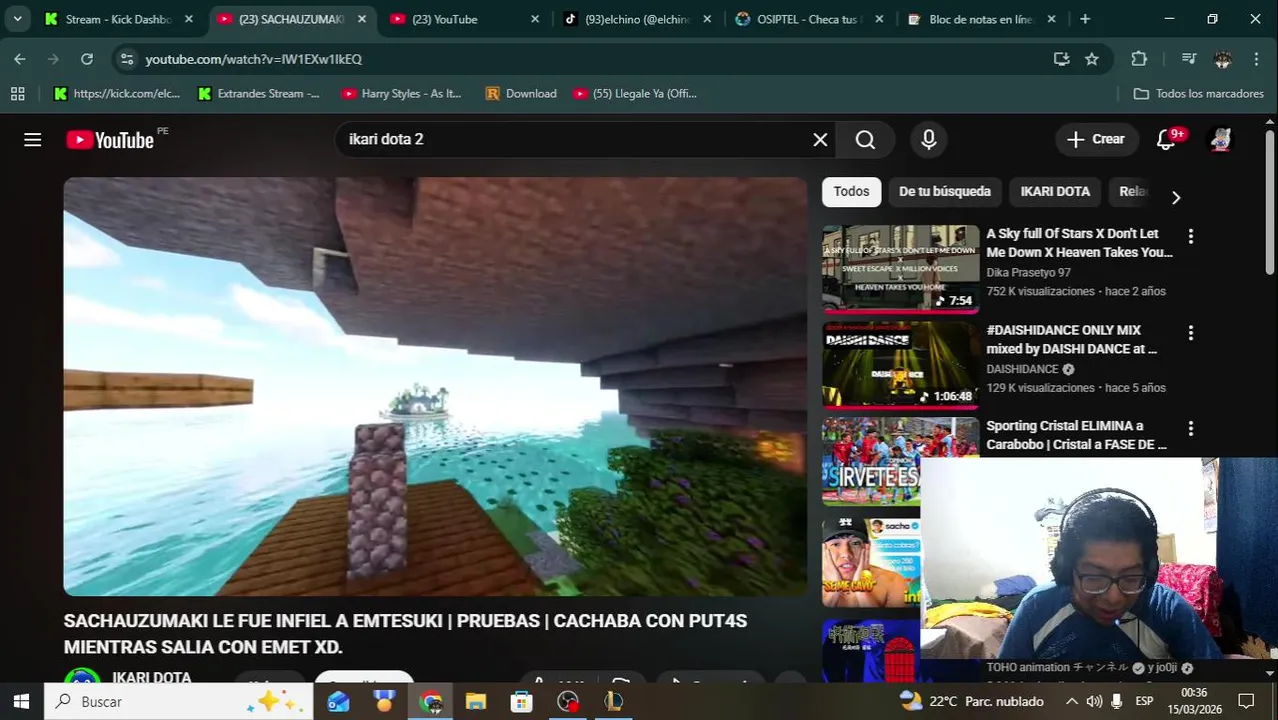
Task: Click the magnifier search button
Action: point(866,140)
